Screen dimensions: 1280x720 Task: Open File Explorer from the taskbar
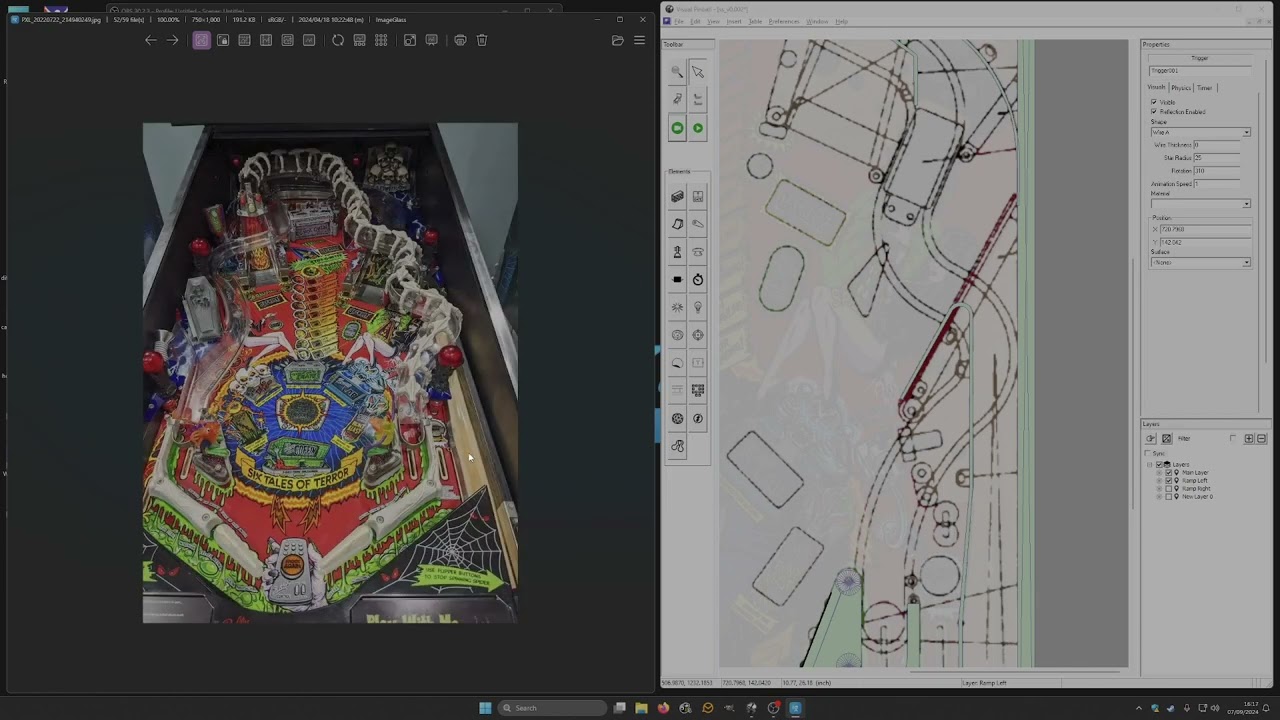pyautogui.click(x=641, y=708)
